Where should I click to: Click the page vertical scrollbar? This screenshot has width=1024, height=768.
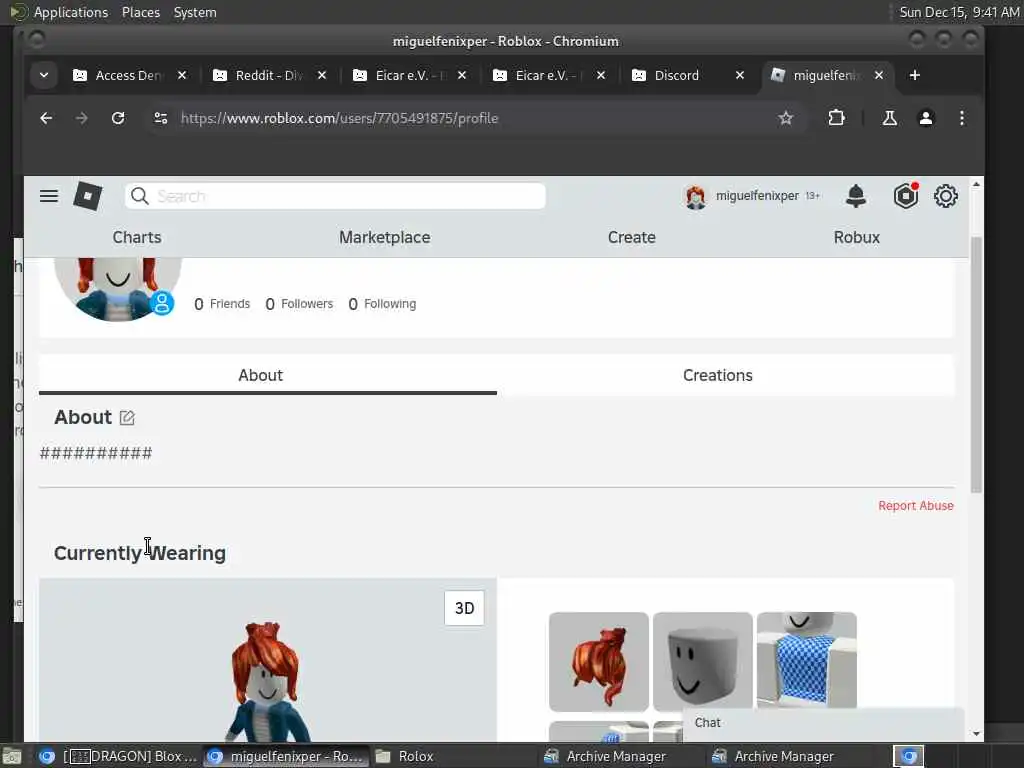click(x=976, y=364)
